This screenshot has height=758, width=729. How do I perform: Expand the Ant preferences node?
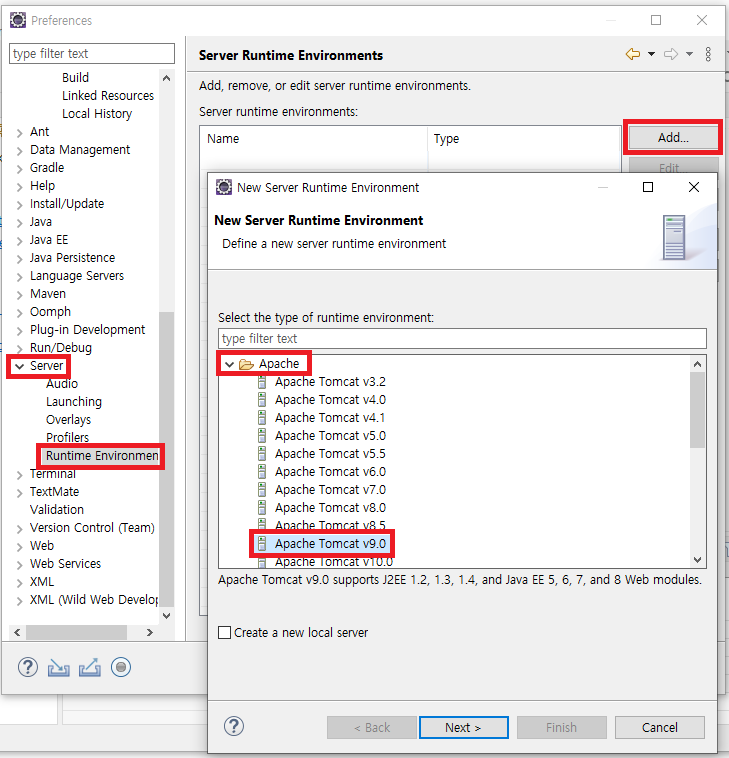pyautogui.click(x=19, y=132)
